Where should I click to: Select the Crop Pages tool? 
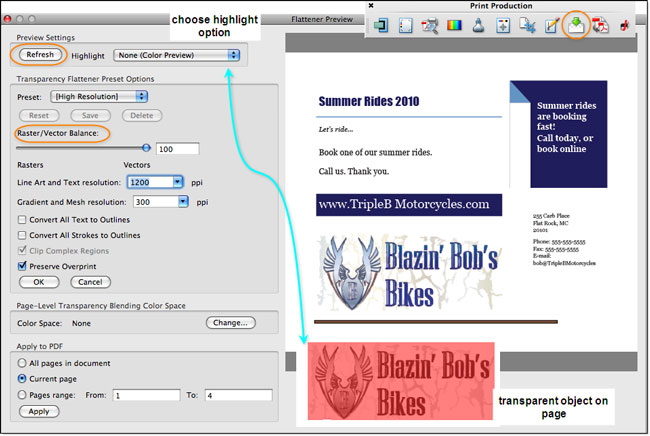tap(527, 26)
